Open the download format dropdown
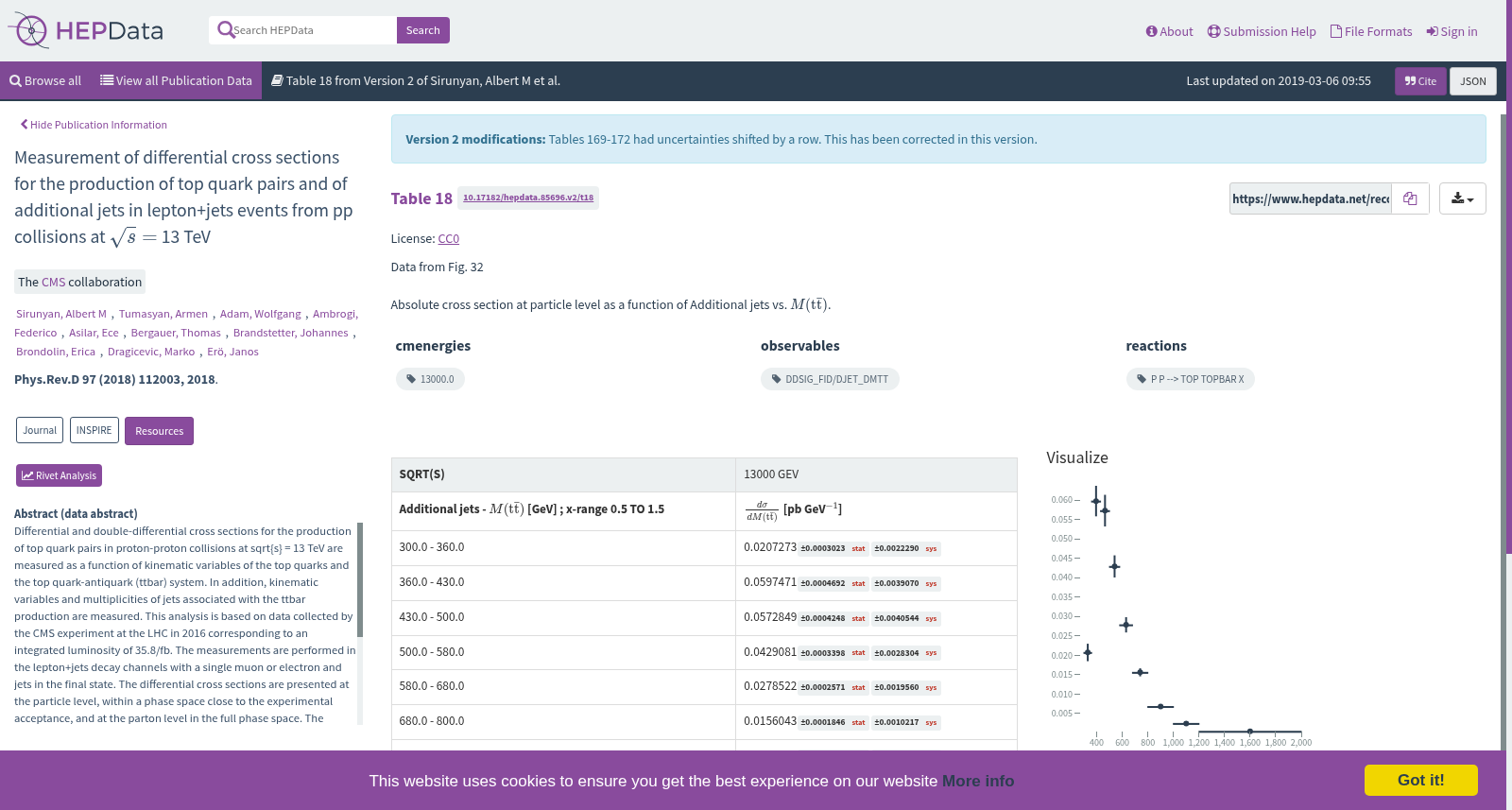Image resolution: width=1512 pixels, height=810 pixels. click(x=1463, y=198)
